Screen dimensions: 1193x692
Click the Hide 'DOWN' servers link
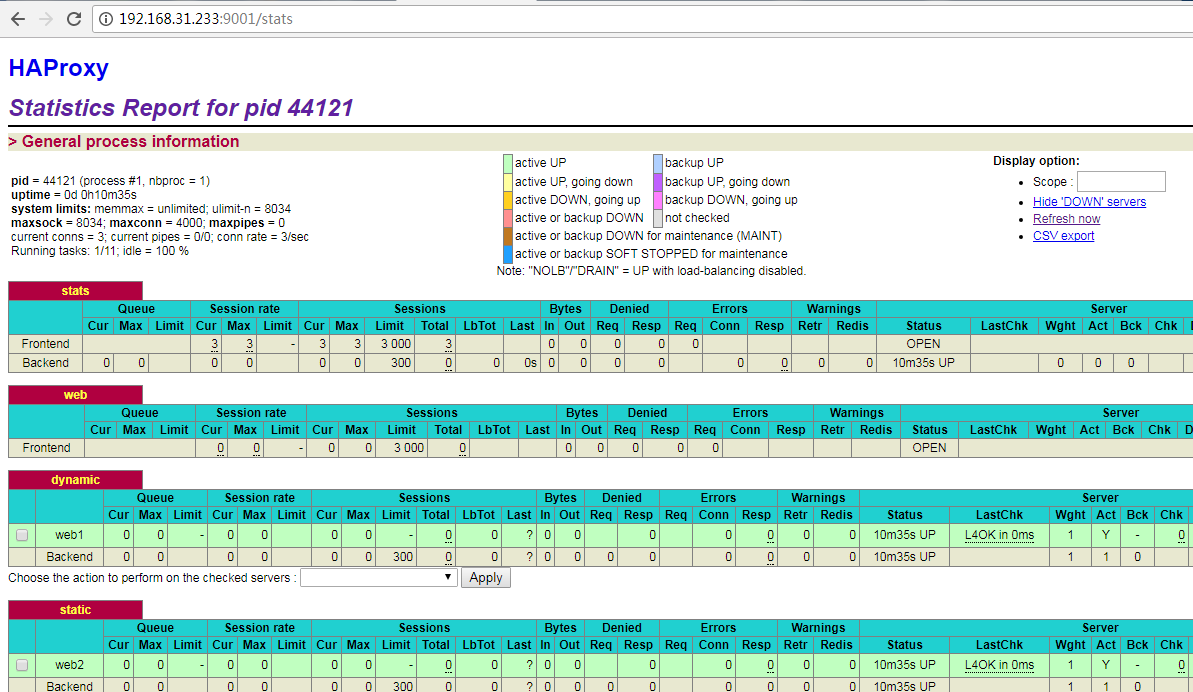click(1089, 202)
